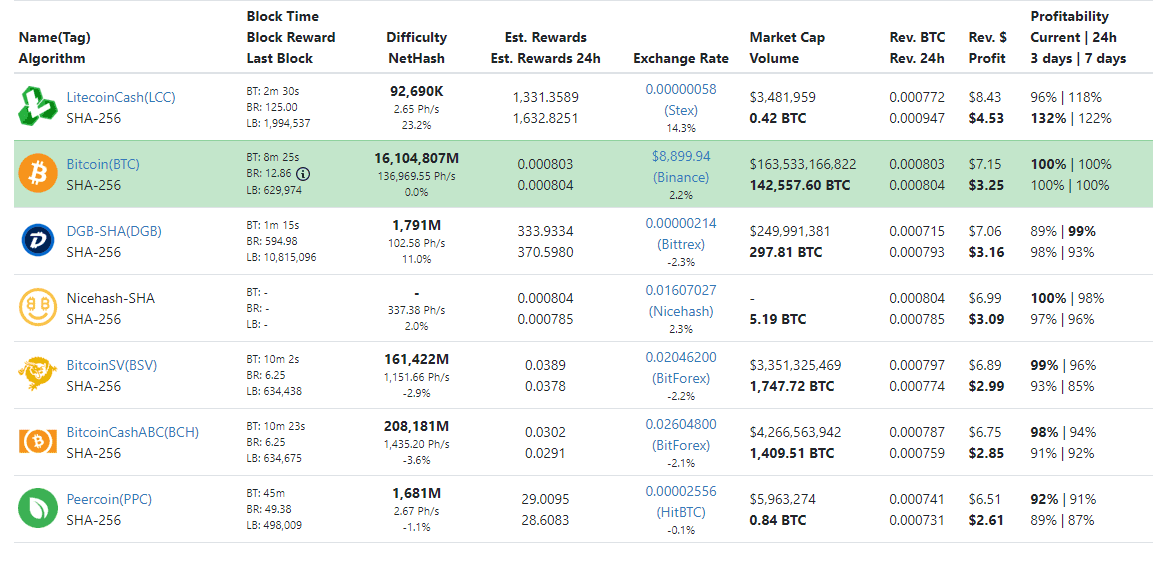Open the Bitcoin(BTC) coin link

click(x=103, y=164)
